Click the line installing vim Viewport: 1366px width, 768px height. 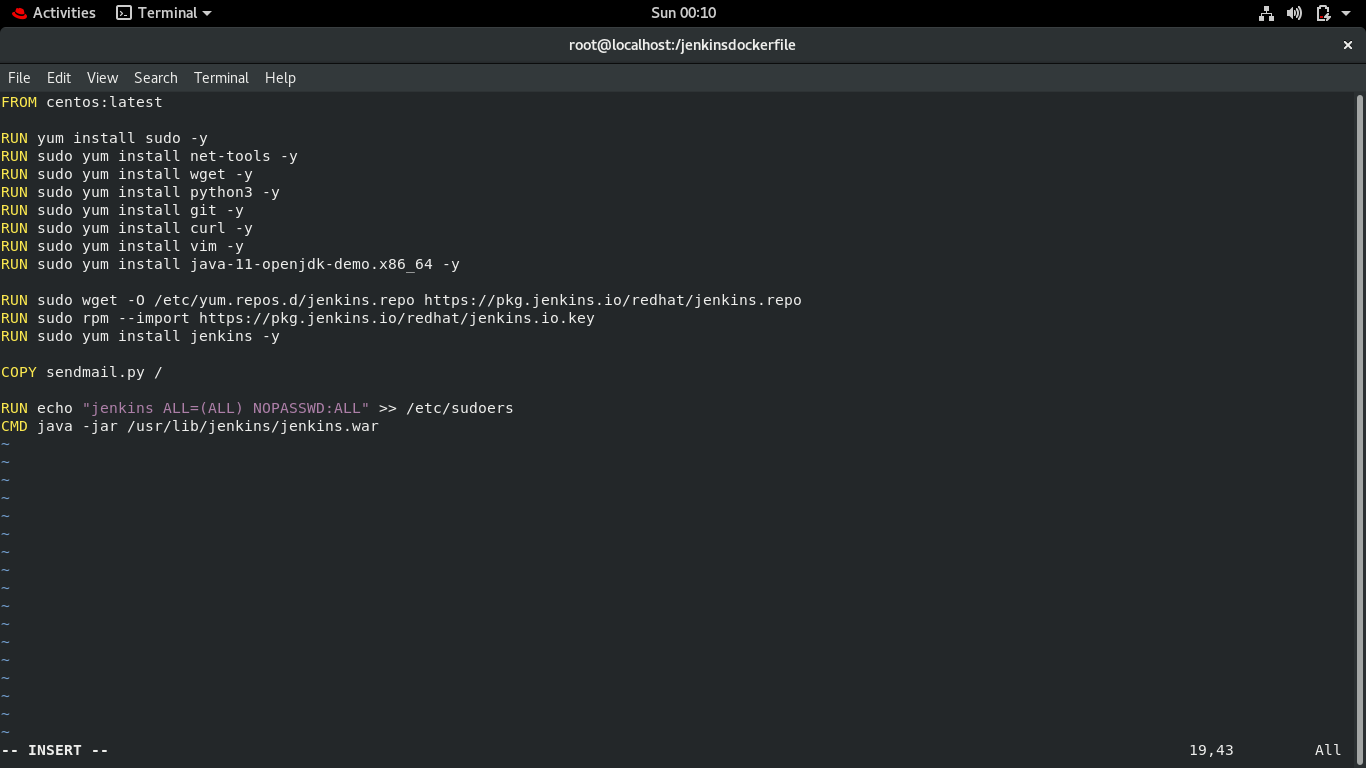click(122, 246)
